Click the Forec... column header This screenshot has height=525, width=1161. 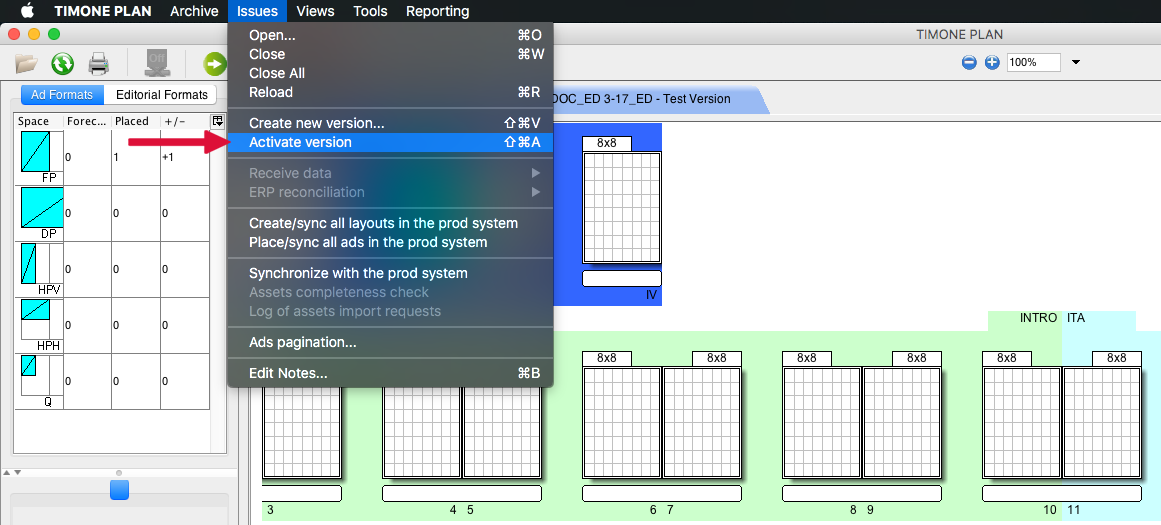point(87,121)
